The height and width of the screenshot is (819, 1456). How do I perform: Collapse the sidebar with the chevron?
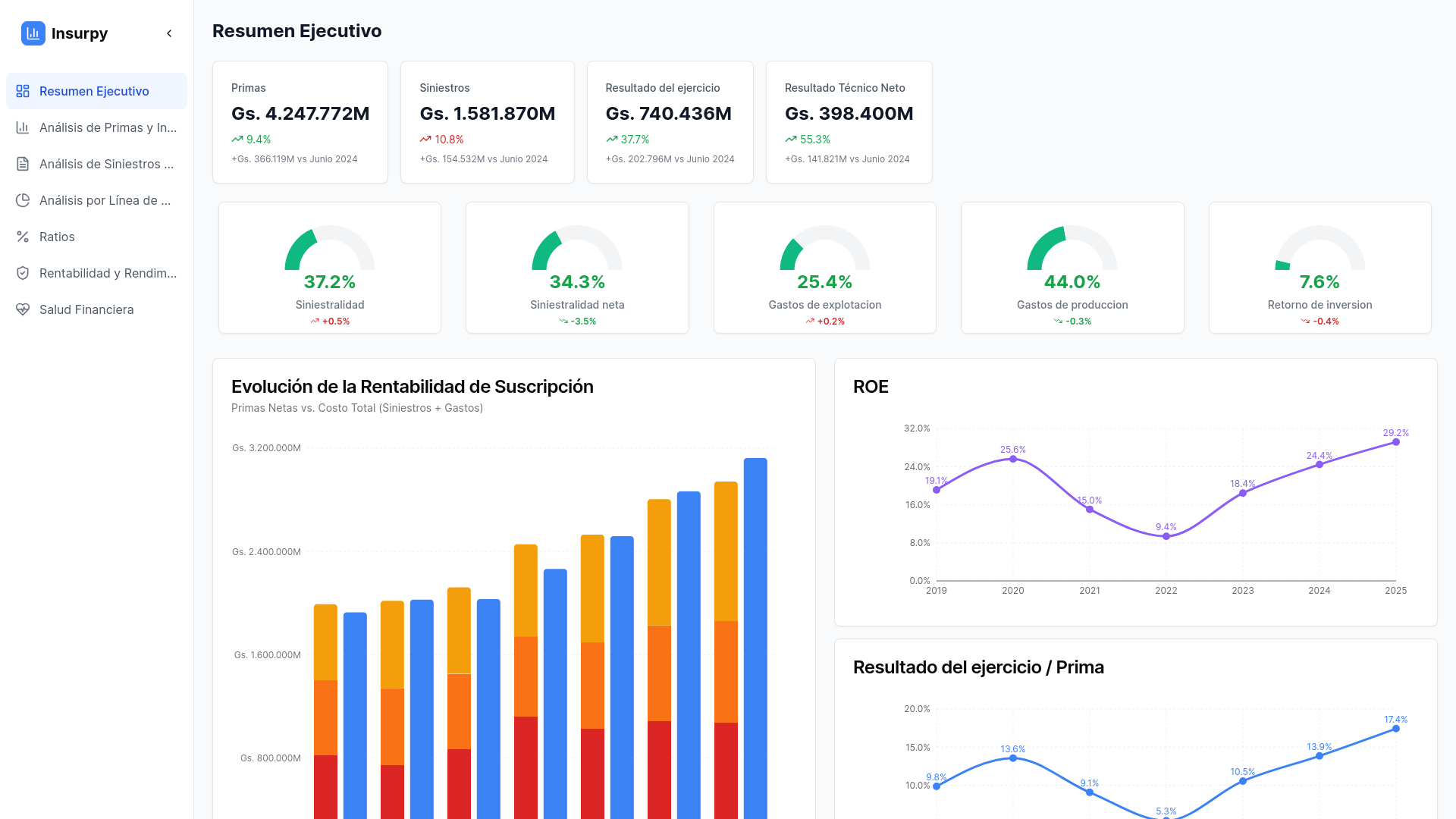[x=169, y=33]
